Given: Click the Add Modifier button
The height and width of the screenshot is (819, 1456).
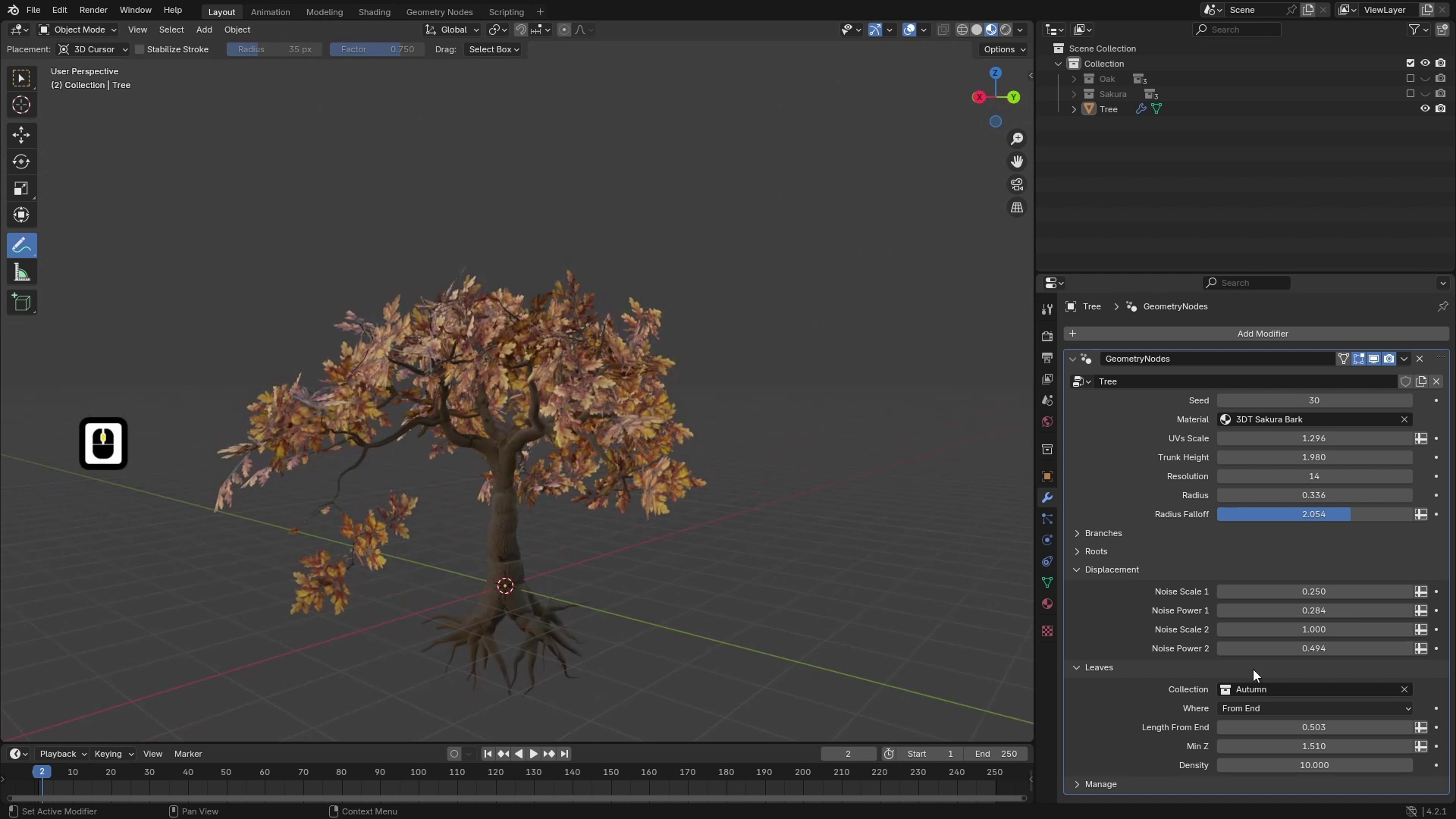Looking at the screenshot, I should [x=1263, y=334].
